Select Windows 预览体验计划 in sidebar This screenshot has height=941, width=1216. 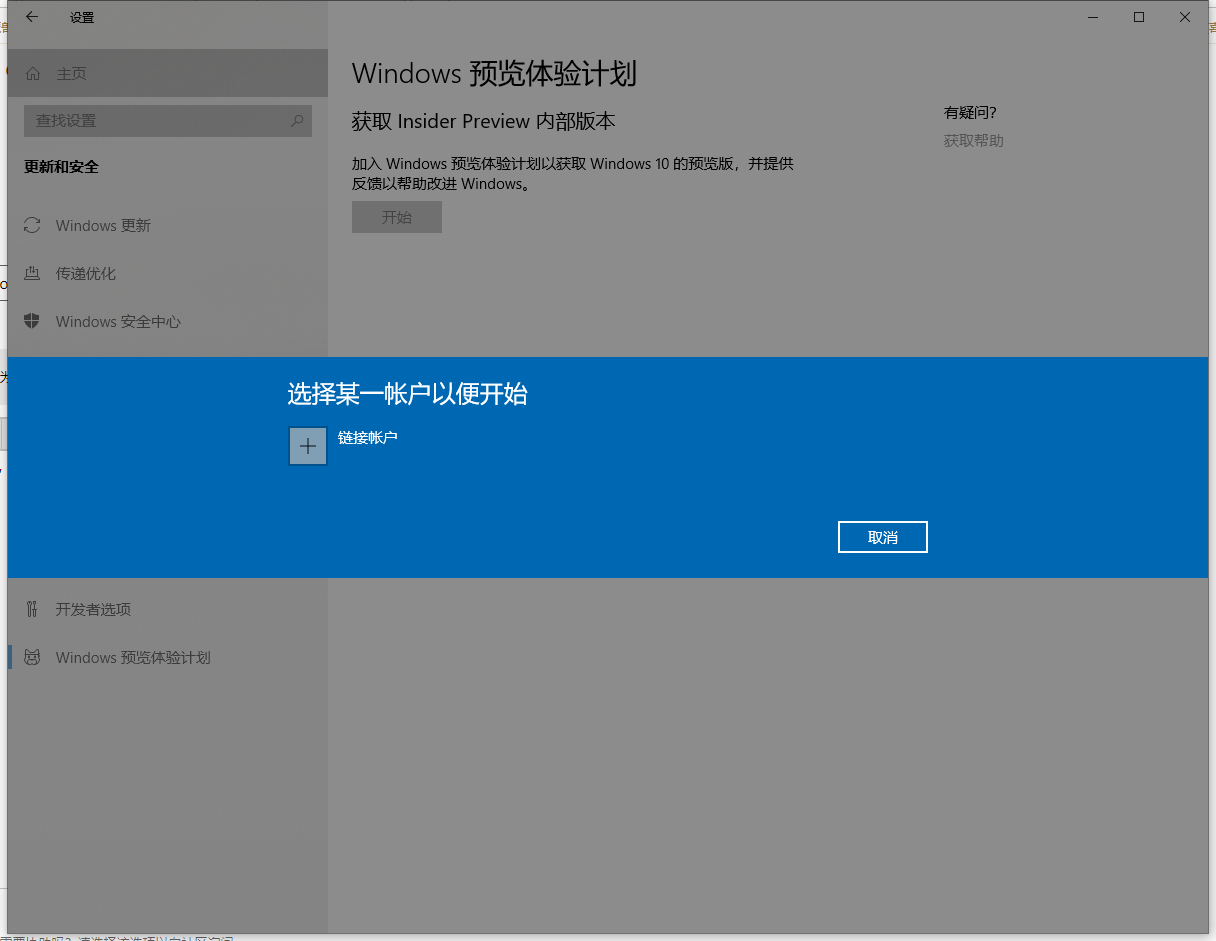click(167, 657)
